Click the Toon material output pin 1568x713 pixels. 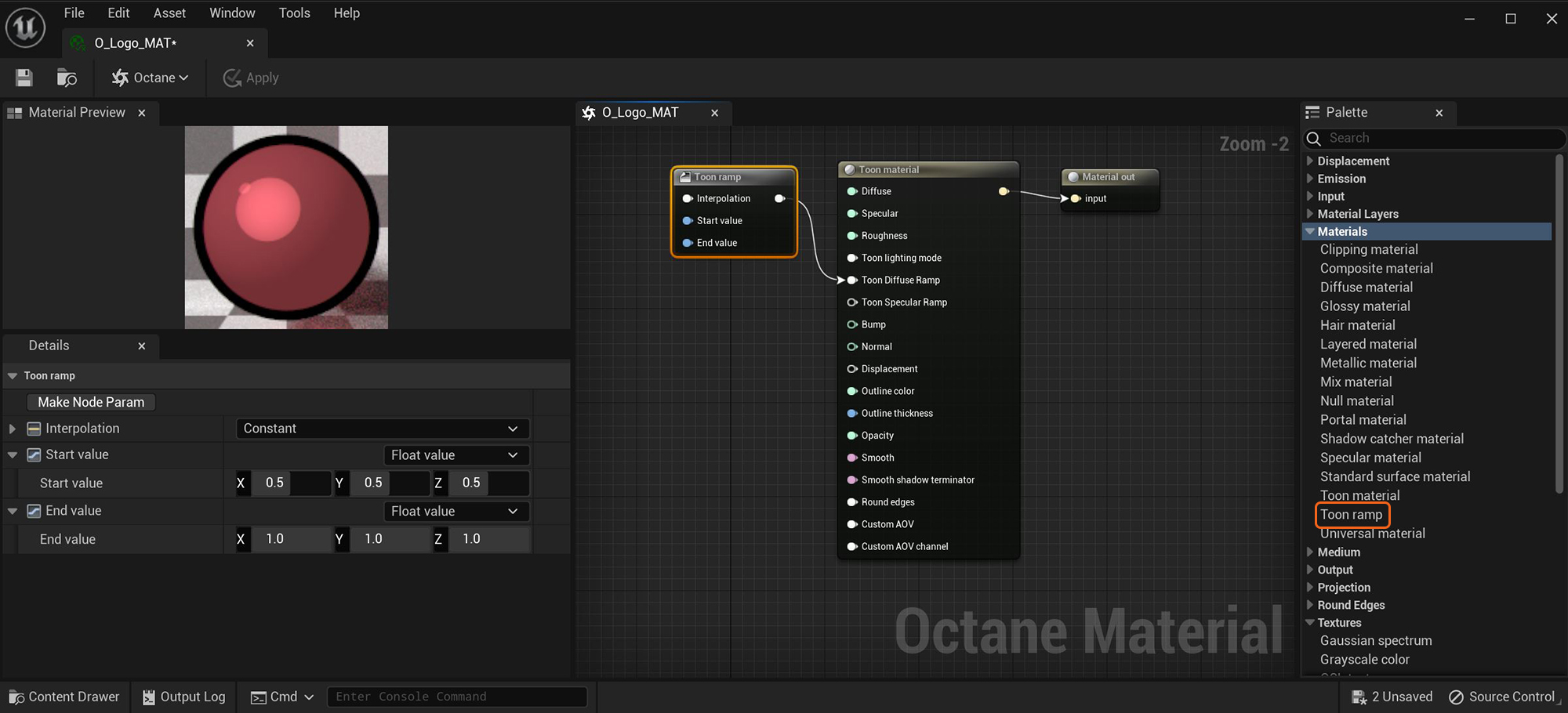pyautogui.click(x=1003, y=191)
